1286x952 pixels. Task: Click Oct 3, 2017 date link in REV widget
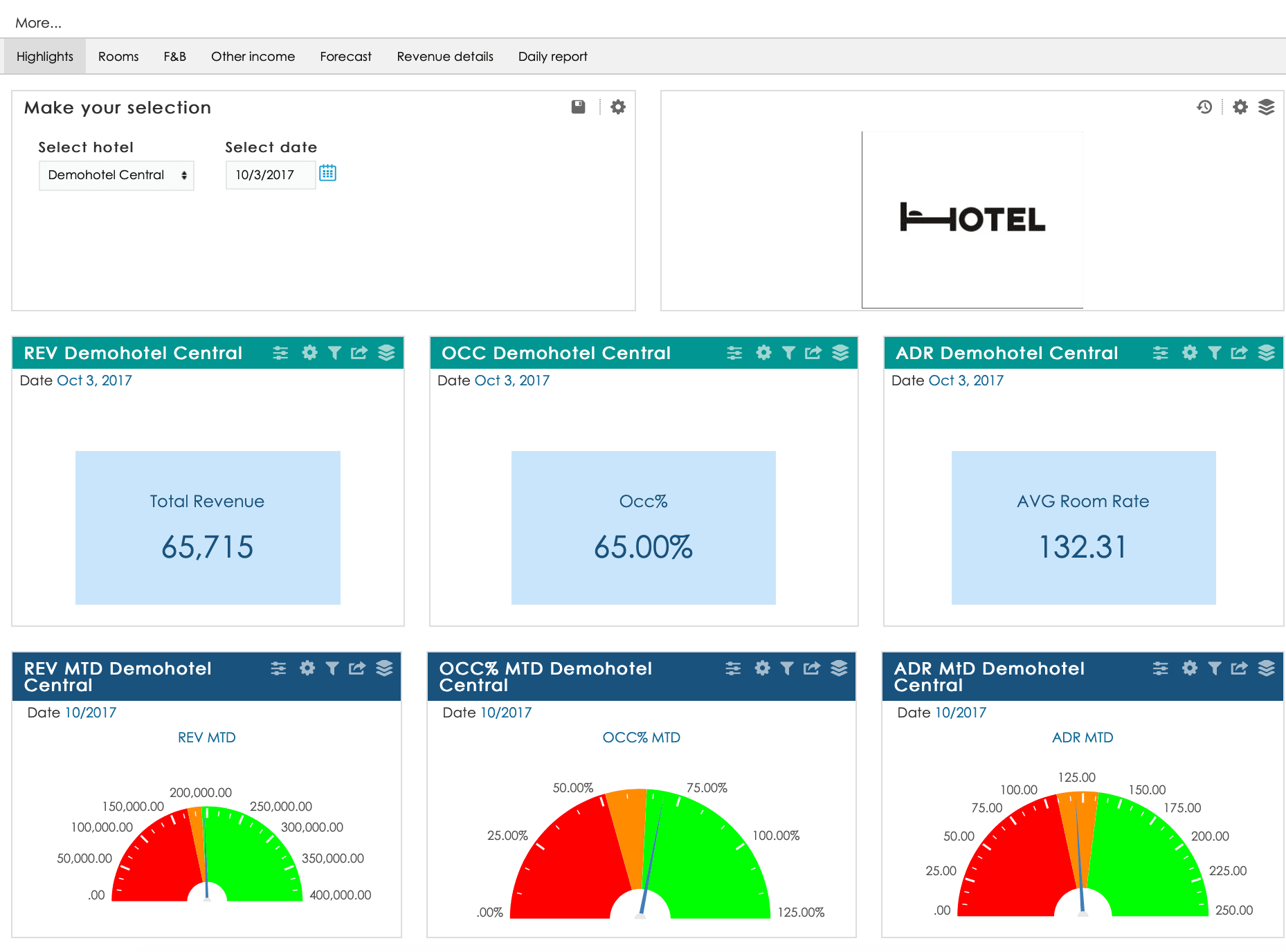[94, 381]
